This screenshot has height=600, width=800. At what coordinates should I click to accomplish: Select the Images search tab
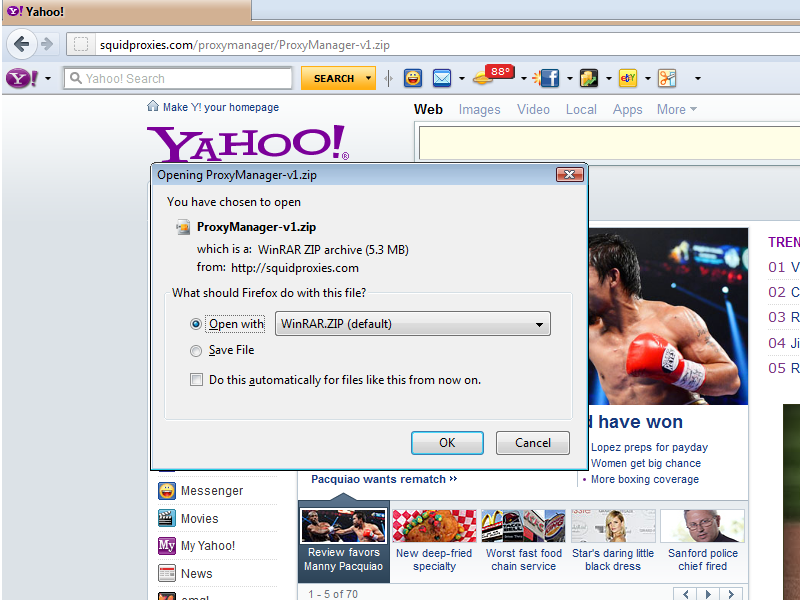pos(479,109)
